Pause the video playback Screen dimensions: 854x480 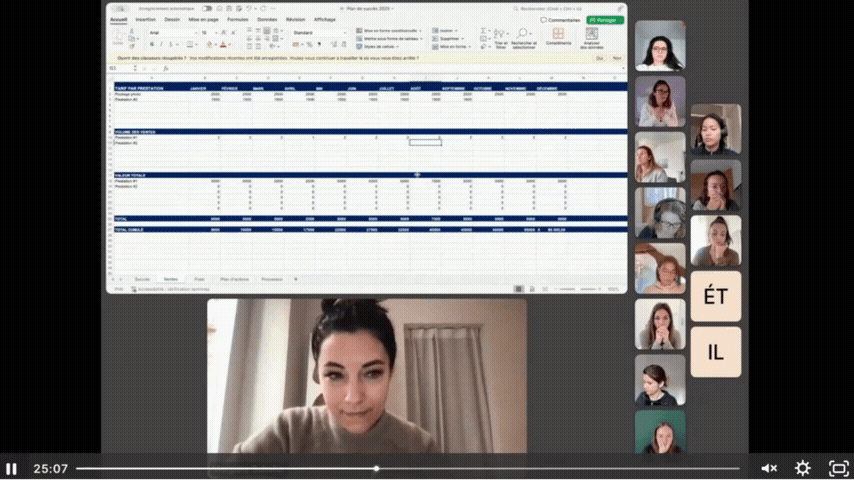click(12, 468)
